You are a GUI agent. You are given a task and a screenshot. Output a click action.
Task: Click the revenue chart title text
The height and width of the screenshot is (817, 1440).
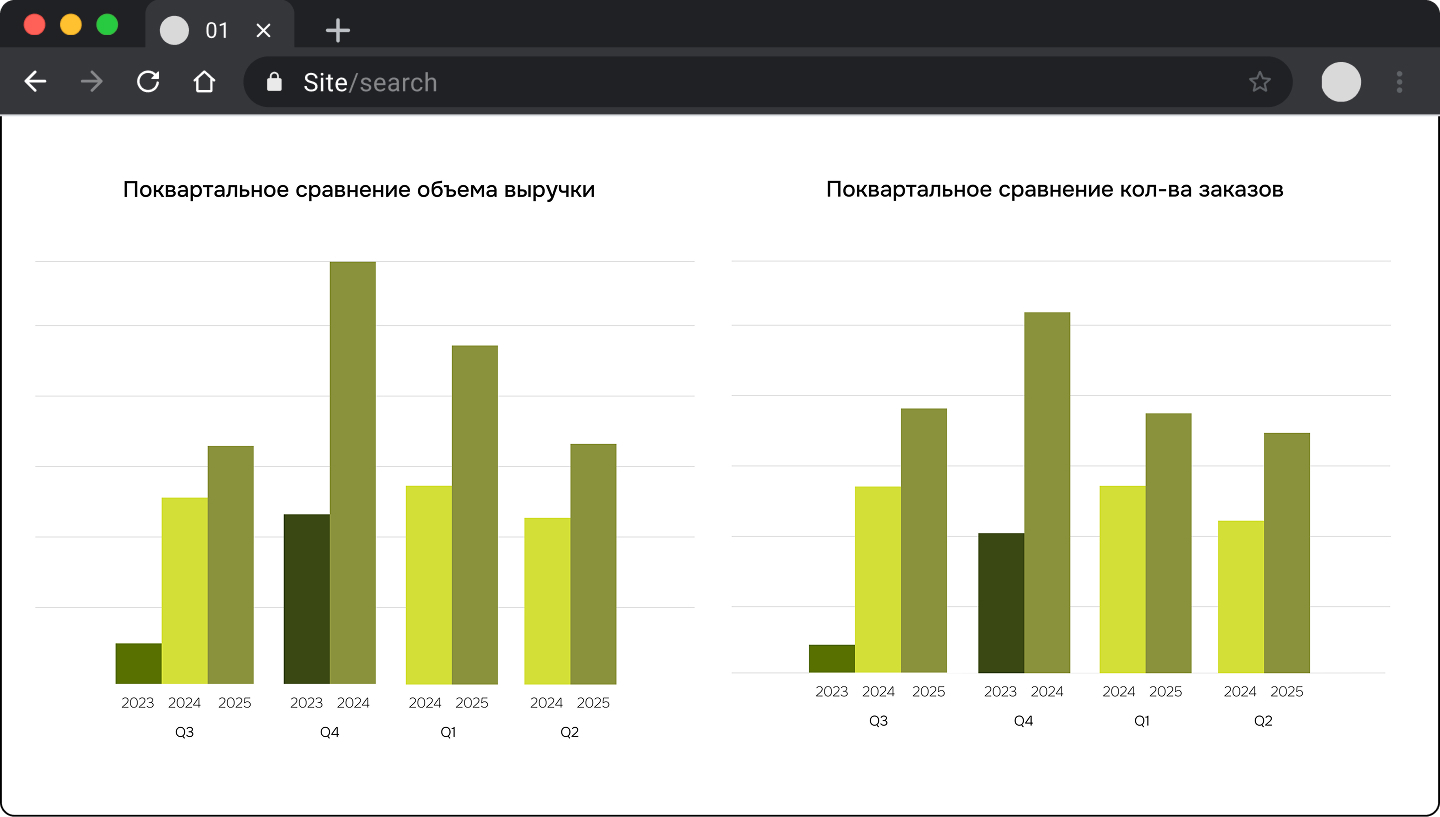click(x=359, y=190)
